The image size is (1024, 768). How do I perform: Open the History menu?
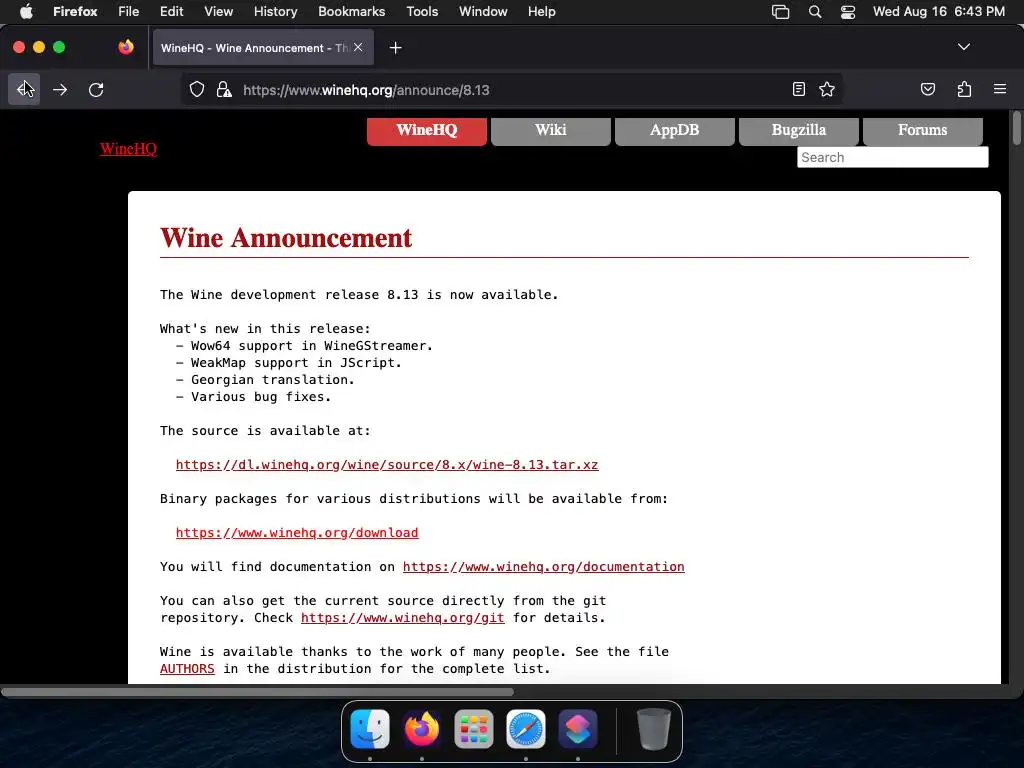tap(276, 11)
